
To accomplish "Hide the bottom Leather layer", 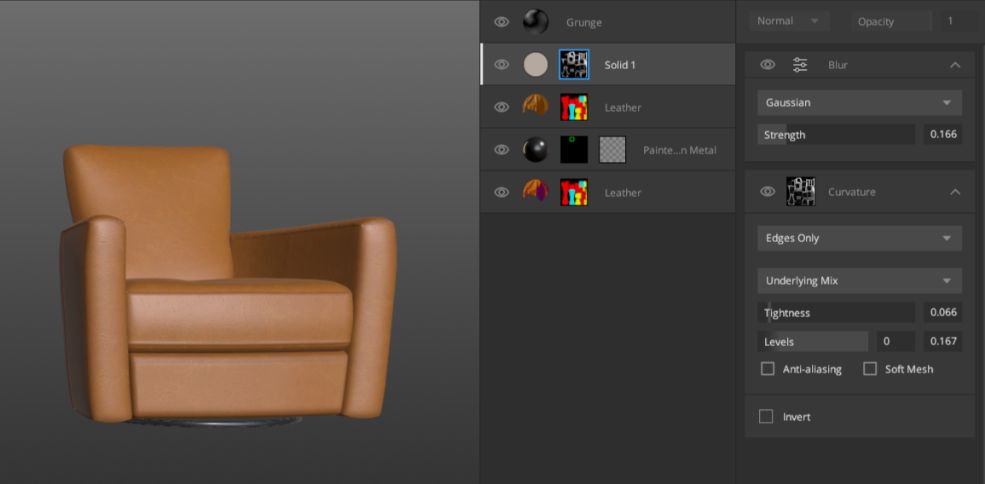I will coord(501,192).
